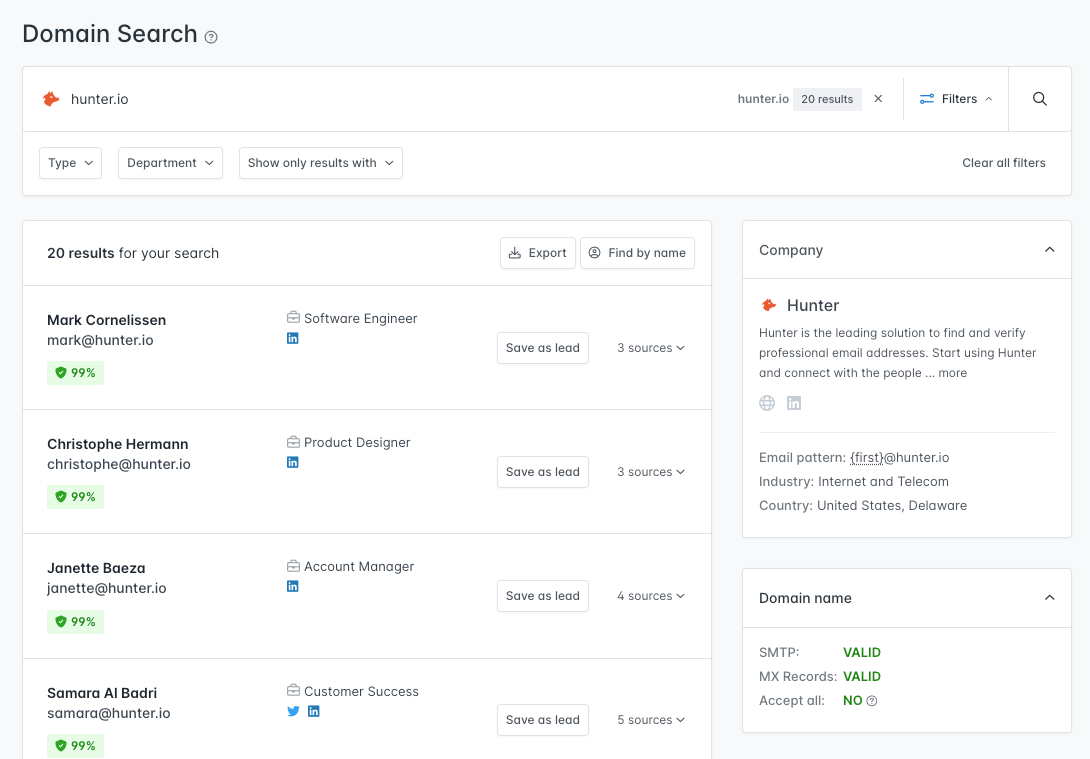This screenshot has height=759, width=1090.
Task: Open Mark Cornelissen's LinkedIn profile
Action: 293,338
